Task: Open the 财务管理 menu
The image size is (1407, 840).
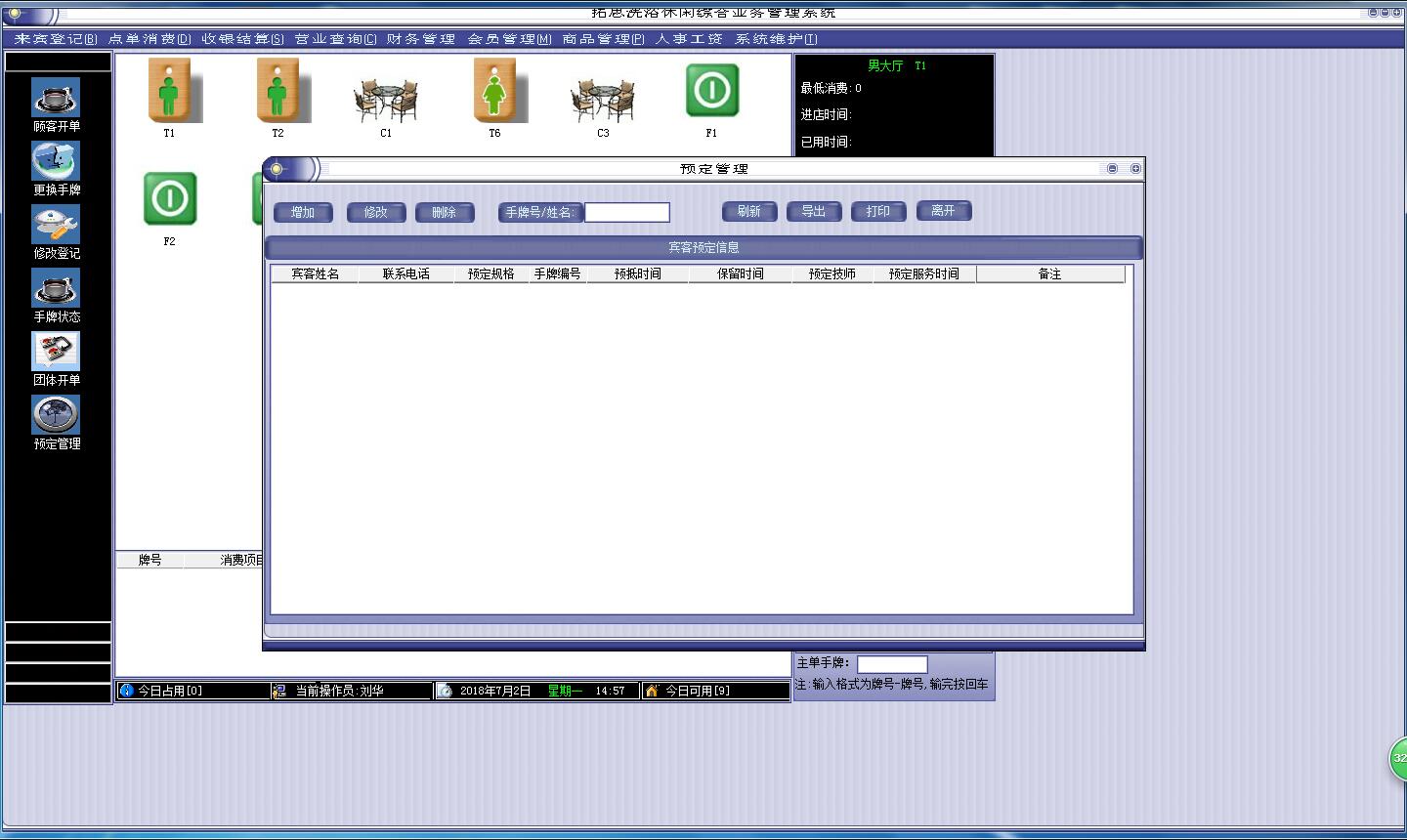Action: pos(421,39)
